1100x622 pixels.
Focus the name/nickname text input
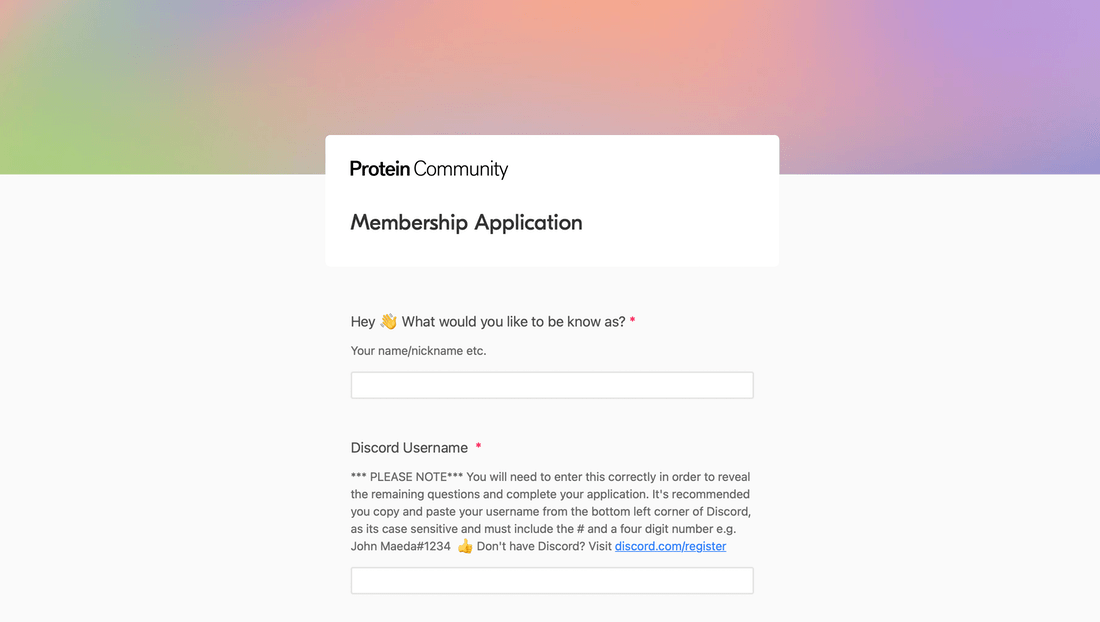[x=552, y=385]
